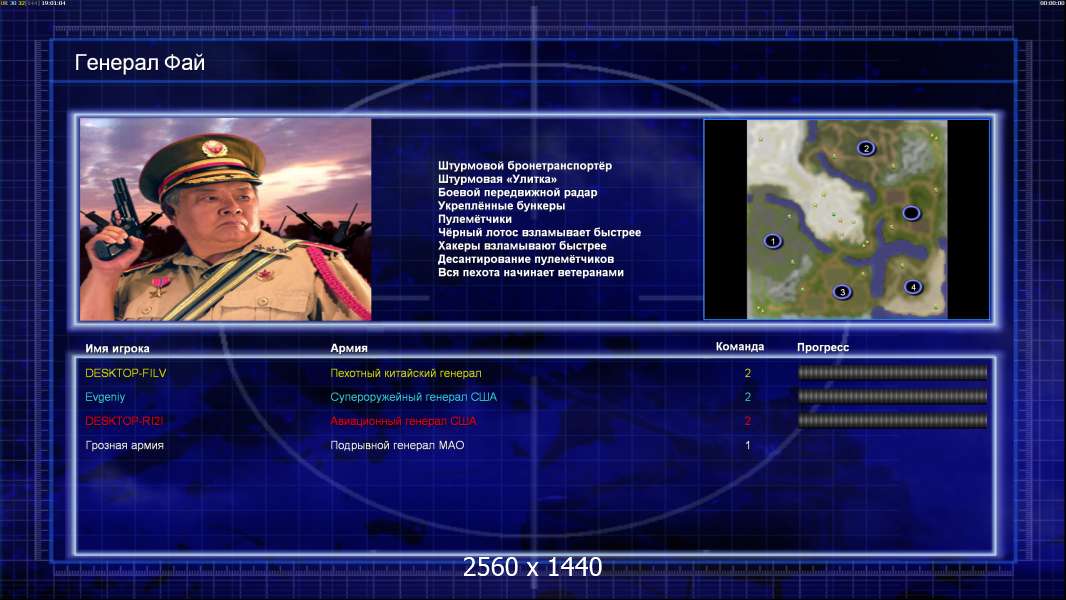Click the 'Команда' column header

pyautogui.click(x=740, y=347)
